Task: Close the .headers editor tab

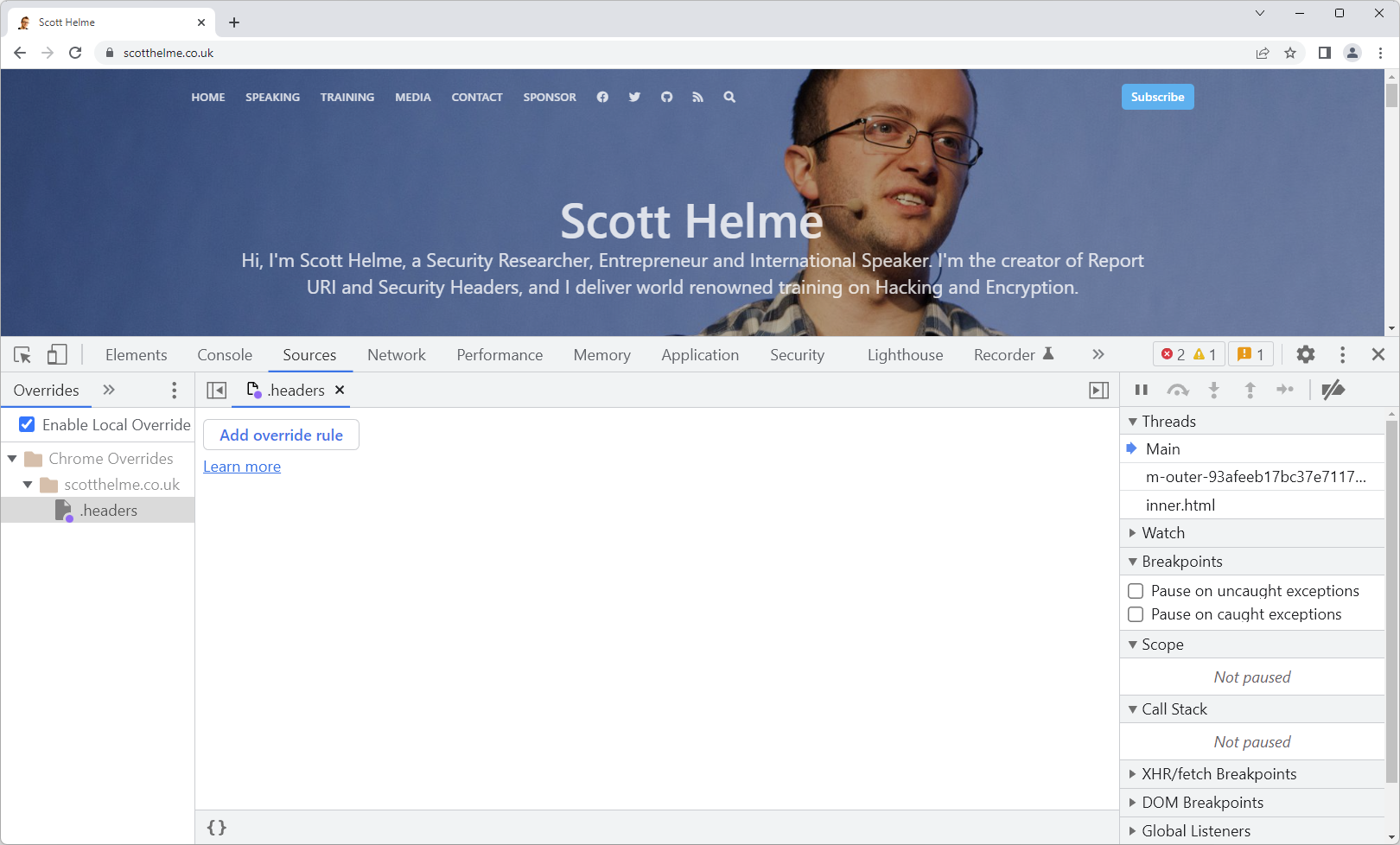Action: tap(340, 390)
